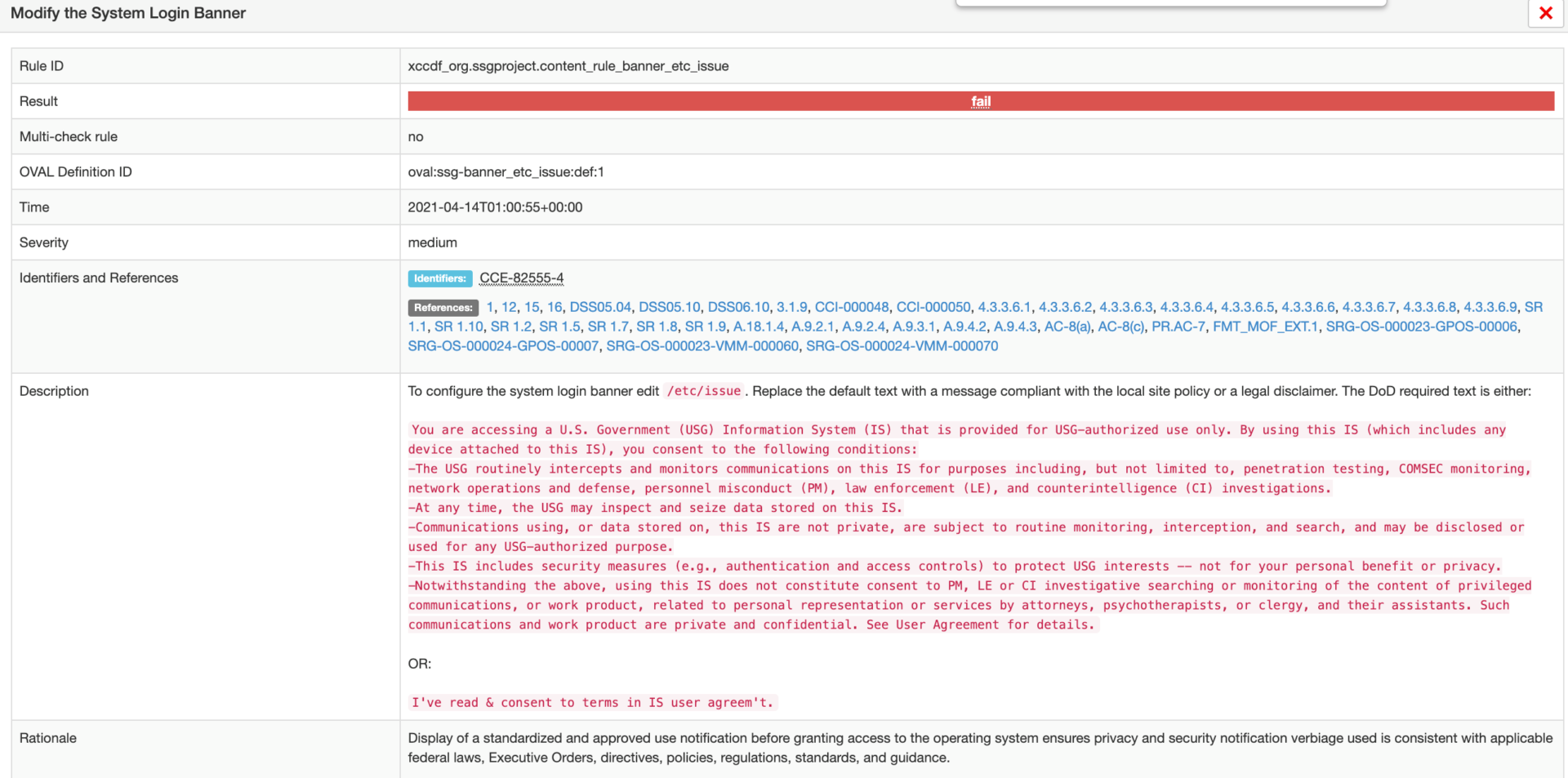Click the red fail result bar

[980, 101]
